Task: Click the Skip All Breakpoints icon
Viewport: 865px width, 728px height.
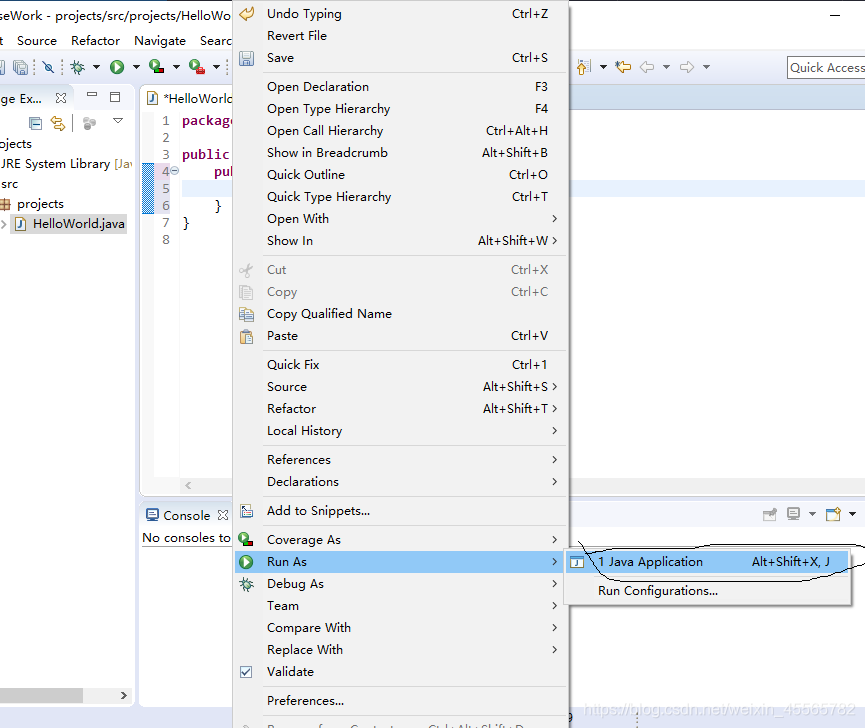Action: (49, 67)
